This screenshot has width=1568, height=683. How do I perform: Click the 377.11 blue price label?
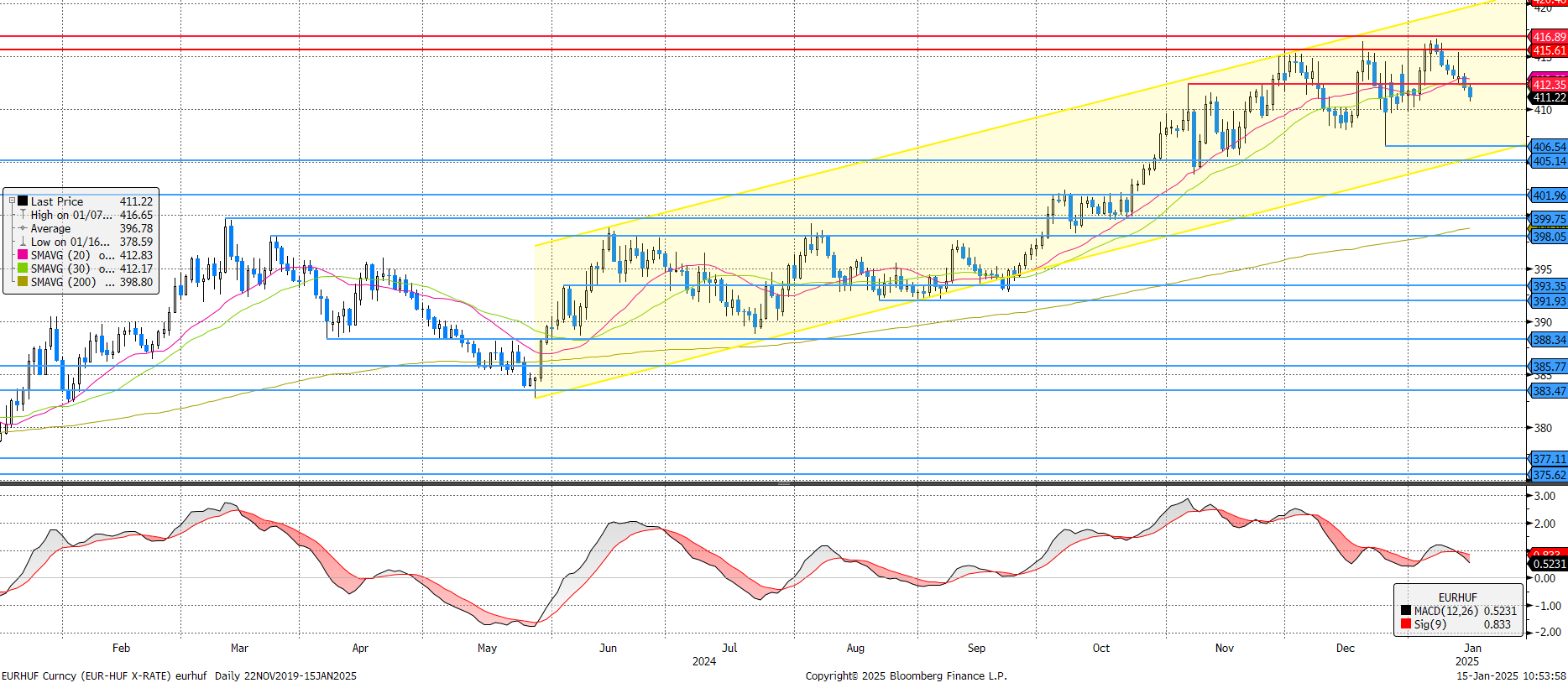pos(1549,459)
